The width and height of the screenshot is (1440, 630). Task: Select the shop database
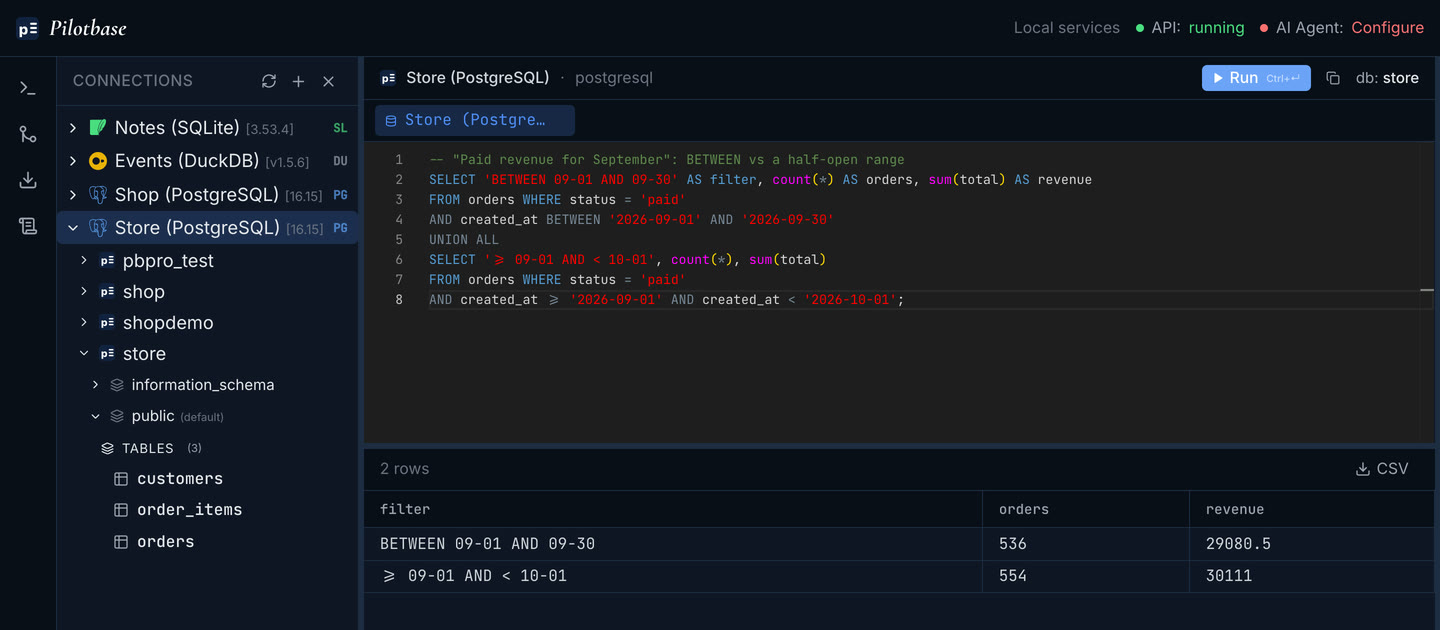pos(144,292)
